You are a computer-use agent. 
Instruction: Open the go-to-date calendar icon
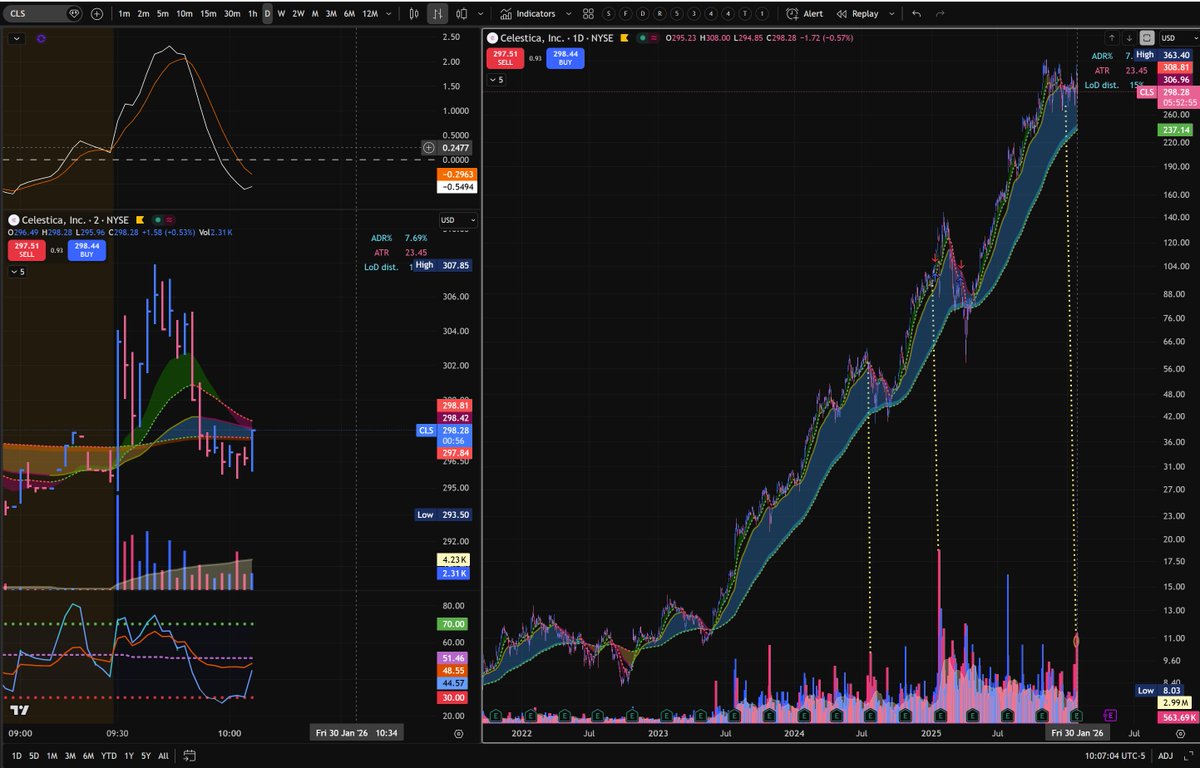[189, 756]
